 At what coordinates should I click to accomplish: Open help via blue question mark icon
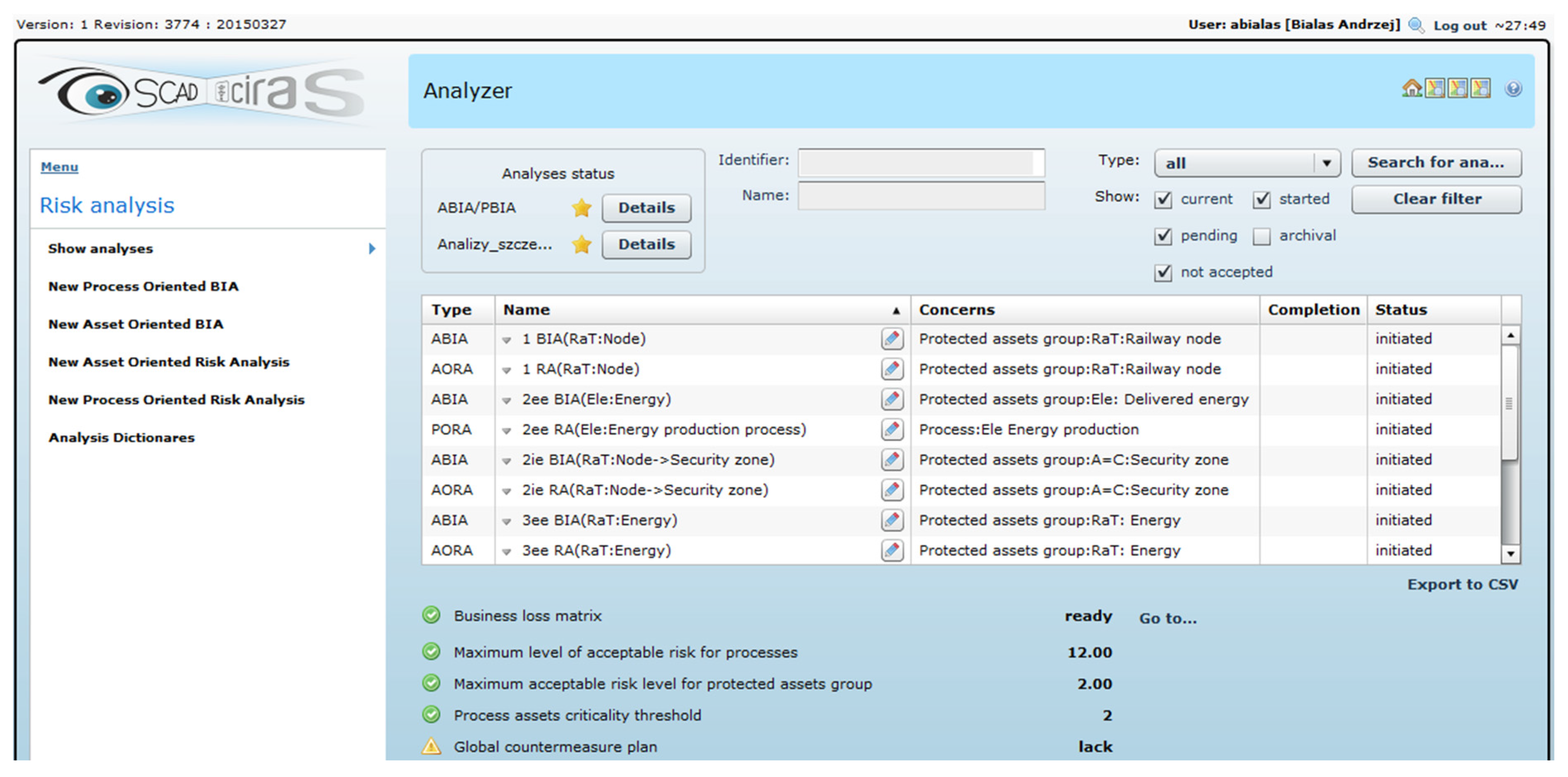(1513, 89)
